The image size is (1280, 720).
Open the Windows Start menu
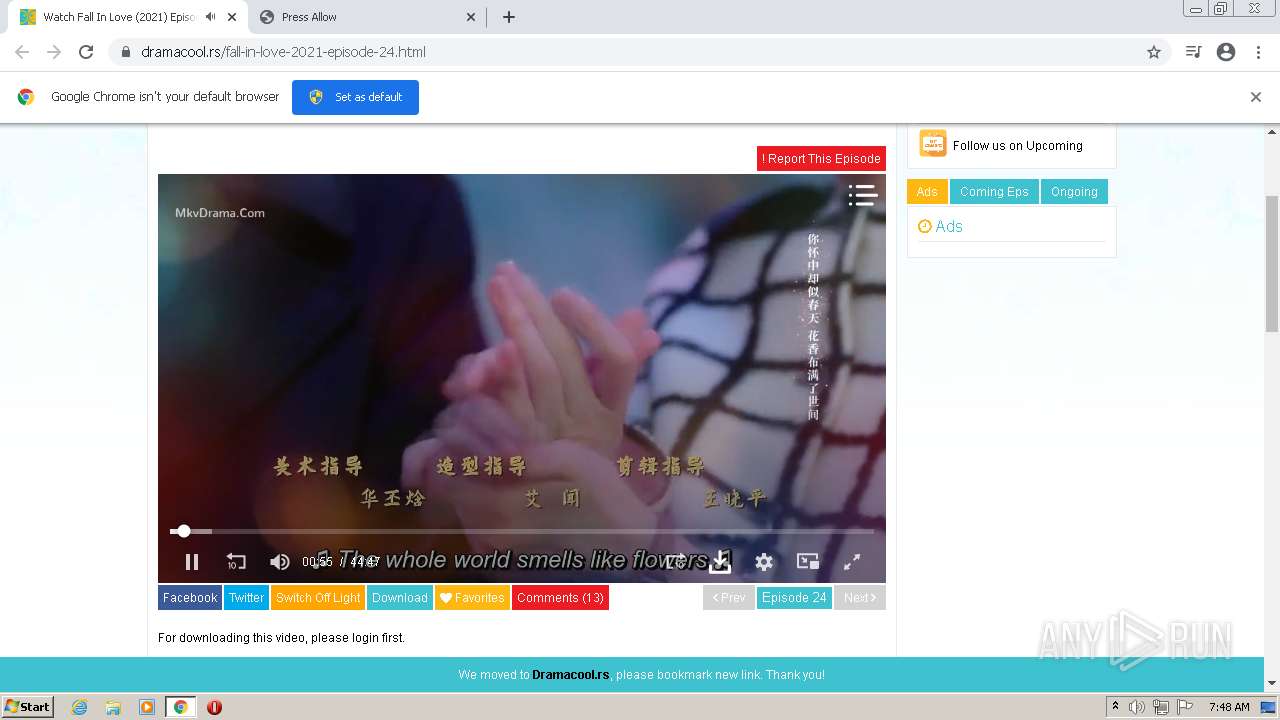pyautogui.click(x=27, y=707)
